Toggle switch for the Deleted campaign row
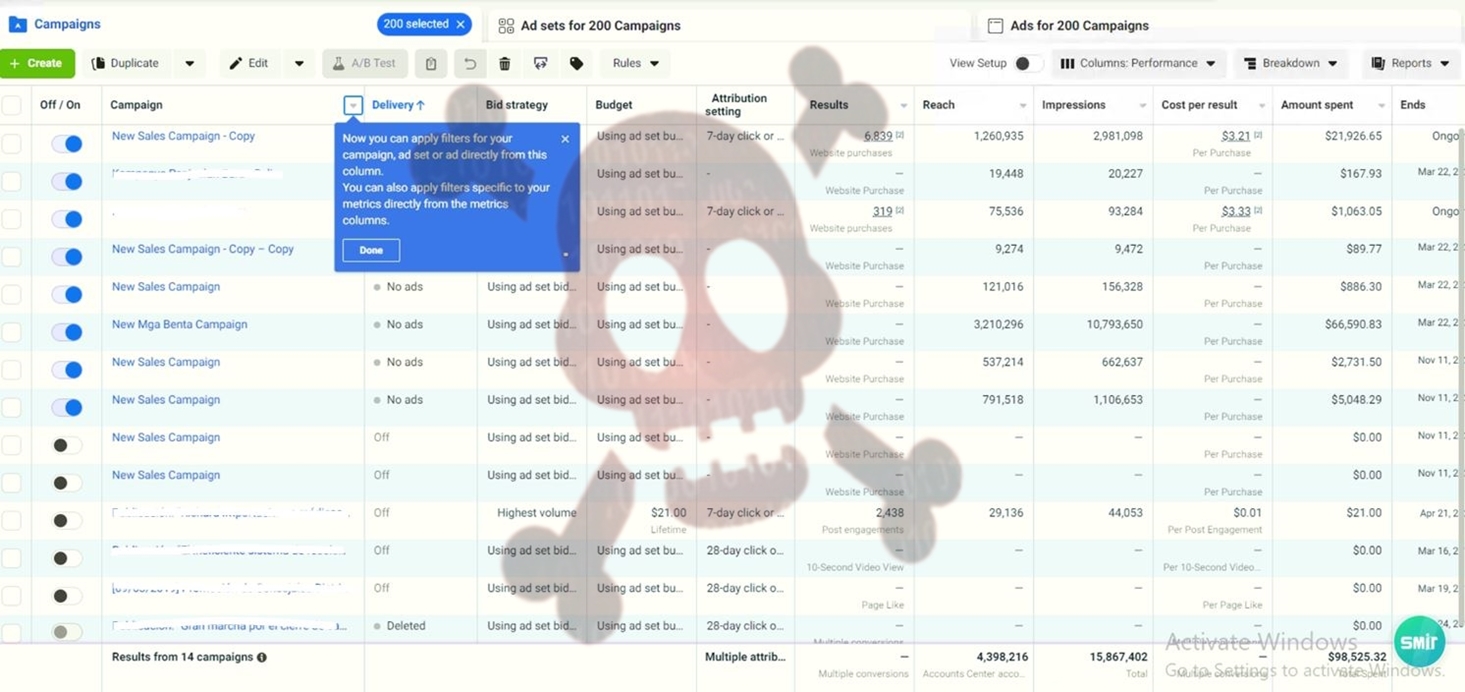This screenshot has width=1465, height=692. coord(67,632)
